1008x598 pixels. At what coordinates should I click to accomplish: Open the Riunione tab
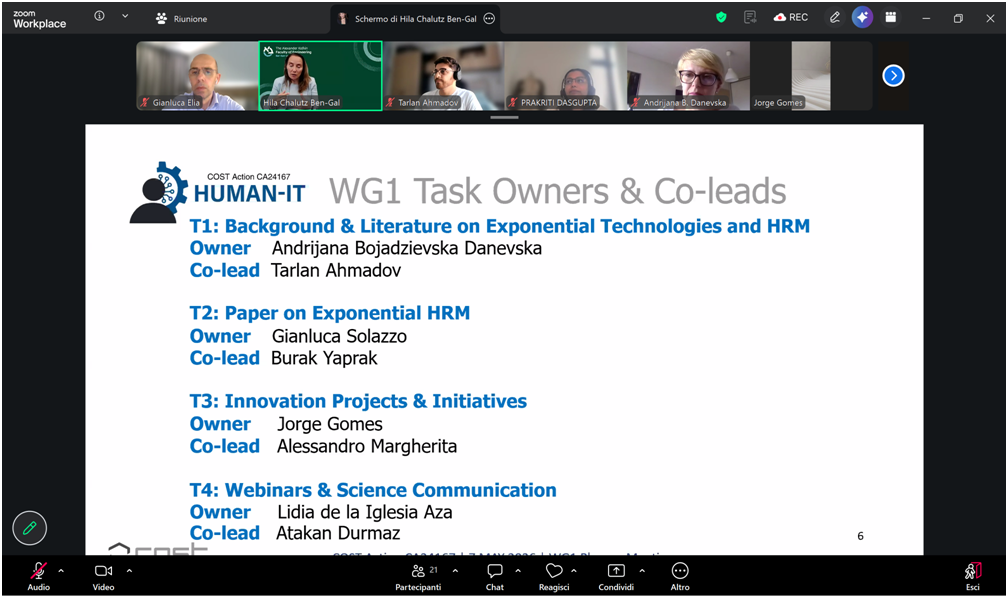(181, 19)
